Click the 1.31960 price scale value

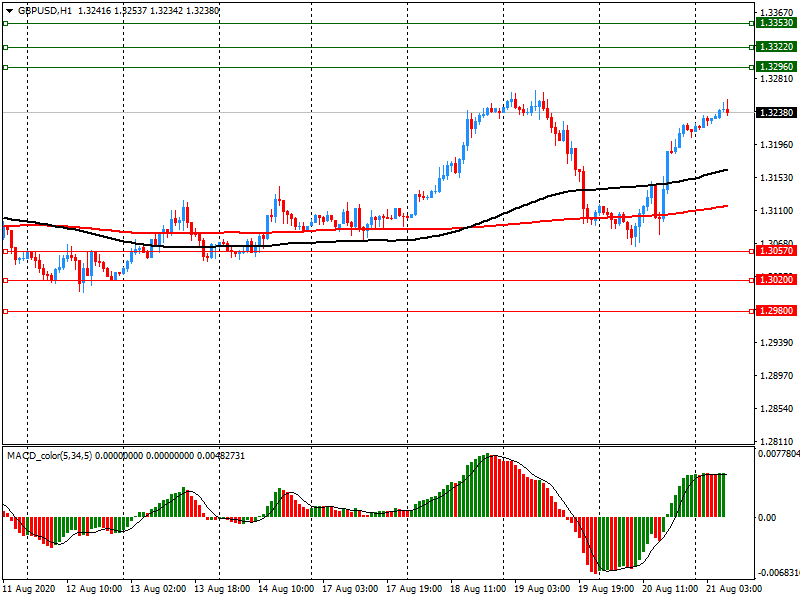777,145
